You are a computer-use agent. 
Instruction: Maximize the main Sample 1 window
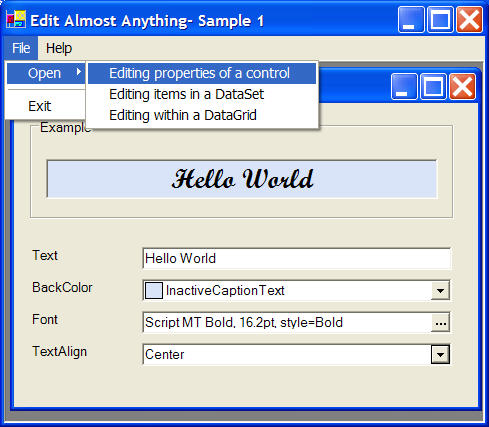(440, 19)
